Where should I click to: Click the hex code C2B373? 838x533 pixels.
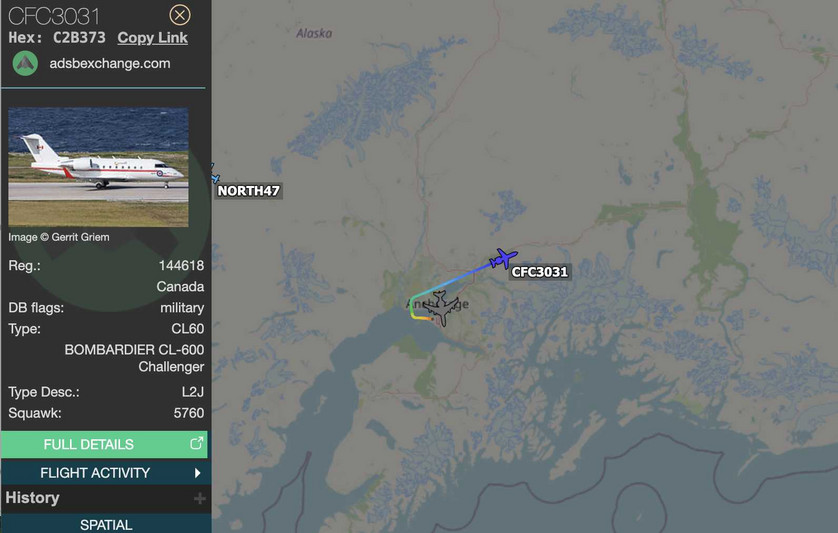(79, 38)
